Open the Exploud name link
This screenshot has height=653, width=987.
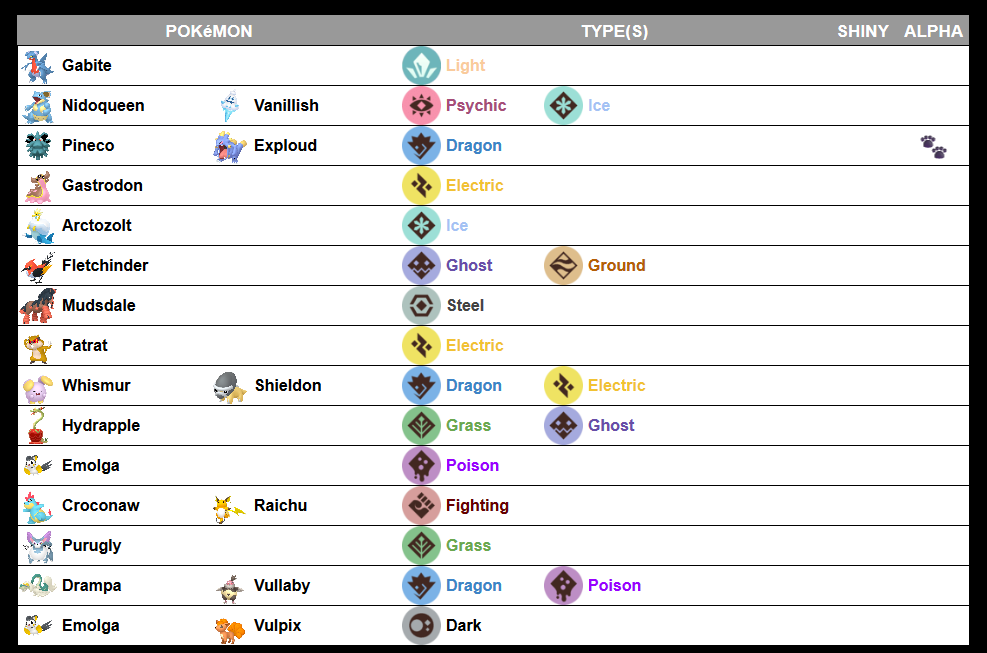pos(285,146)
